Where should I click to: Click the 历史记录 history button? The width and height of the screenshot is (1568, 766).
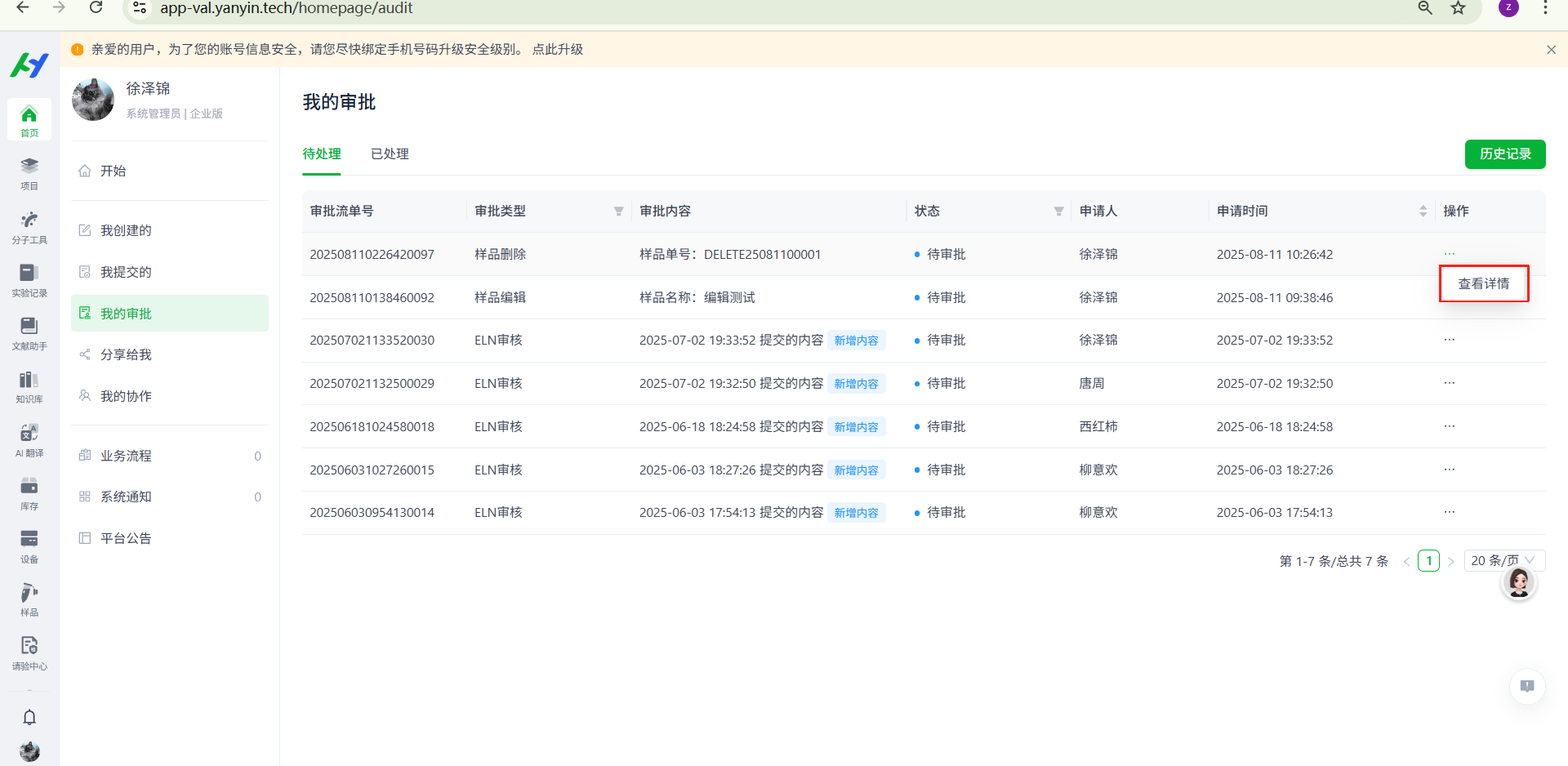[x=1505, y=154]
